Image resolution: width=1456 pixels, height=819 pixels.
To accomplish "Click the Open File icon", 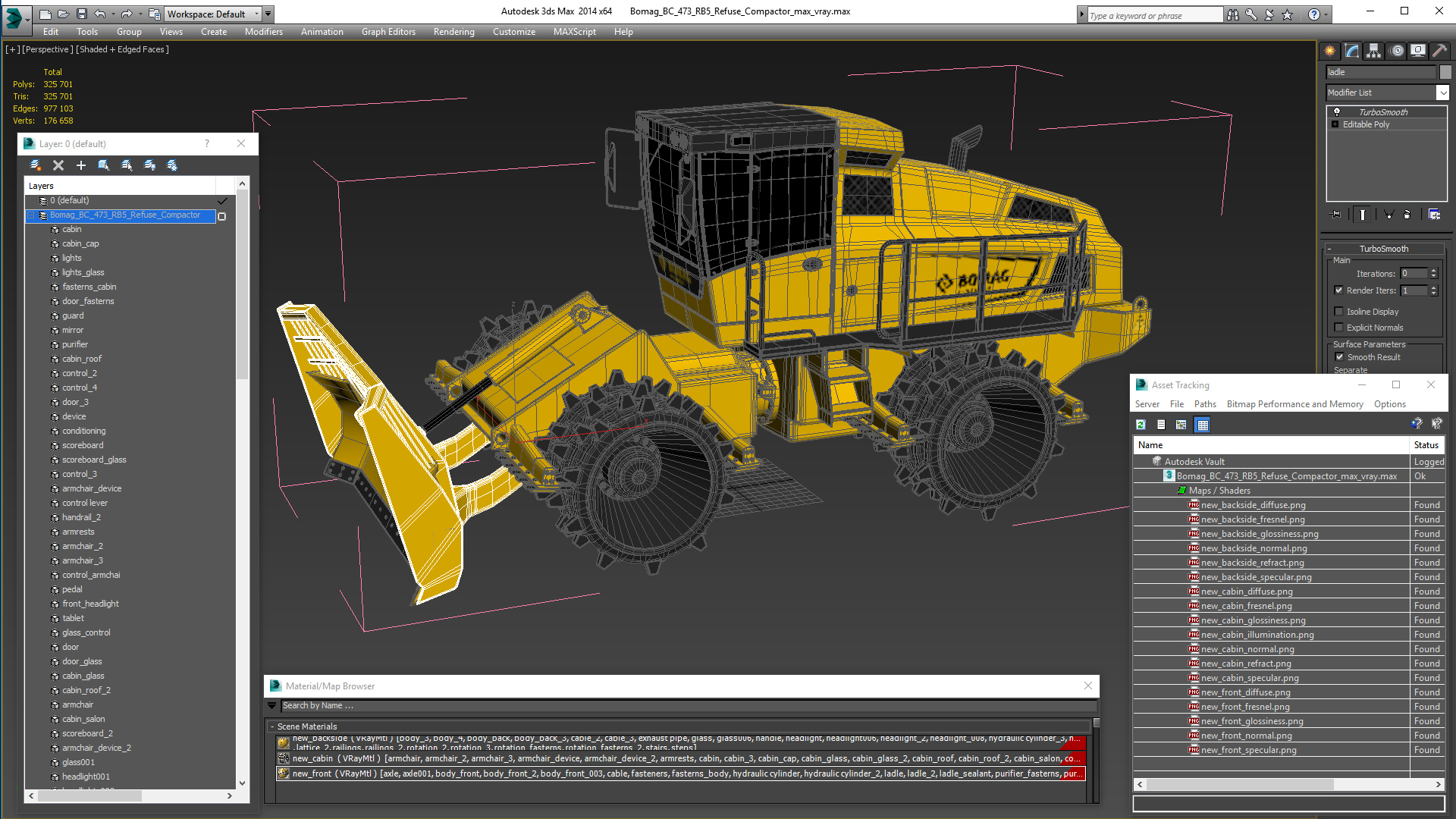I will [64, 14].
